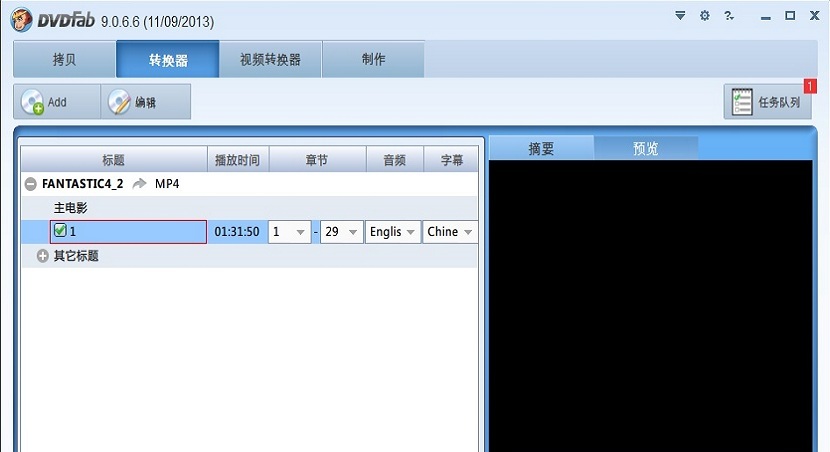The width and height of the screenshot is (830, 452).
Task: Switch to the 视频转换器 tab
Action: pyautogui.click(x=270, y=59)
